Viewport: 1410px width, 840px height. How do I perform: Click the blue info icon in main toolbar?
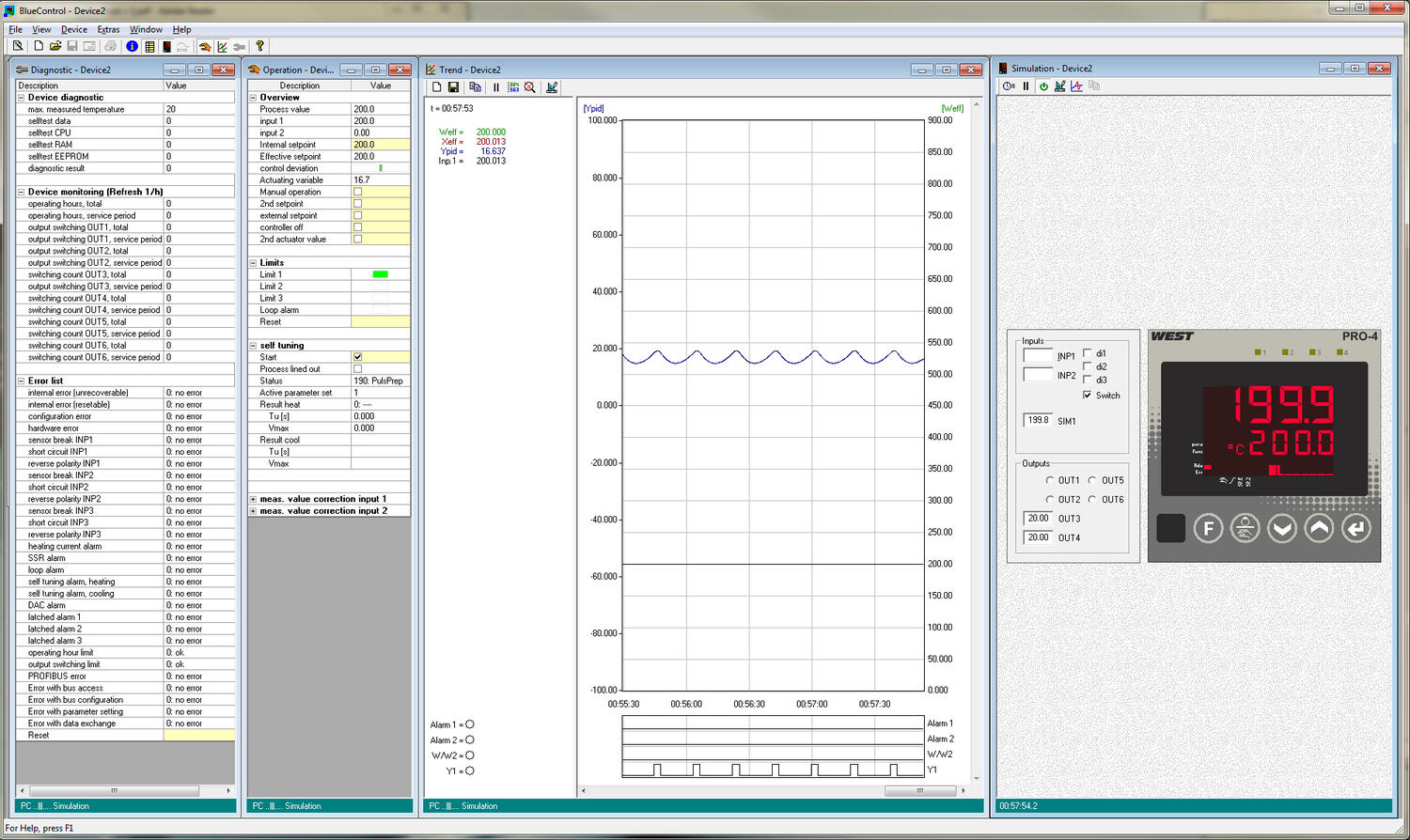click(x=133, y=46)
